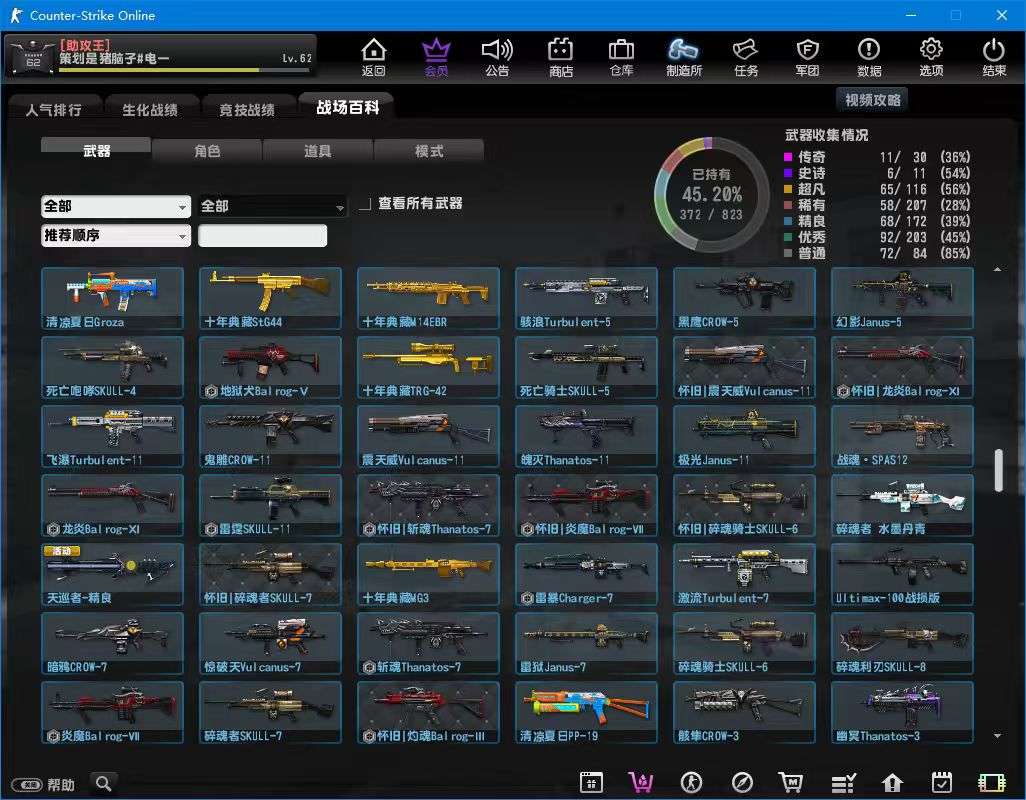Open the 选项 options gear icon

coord(931,57)
